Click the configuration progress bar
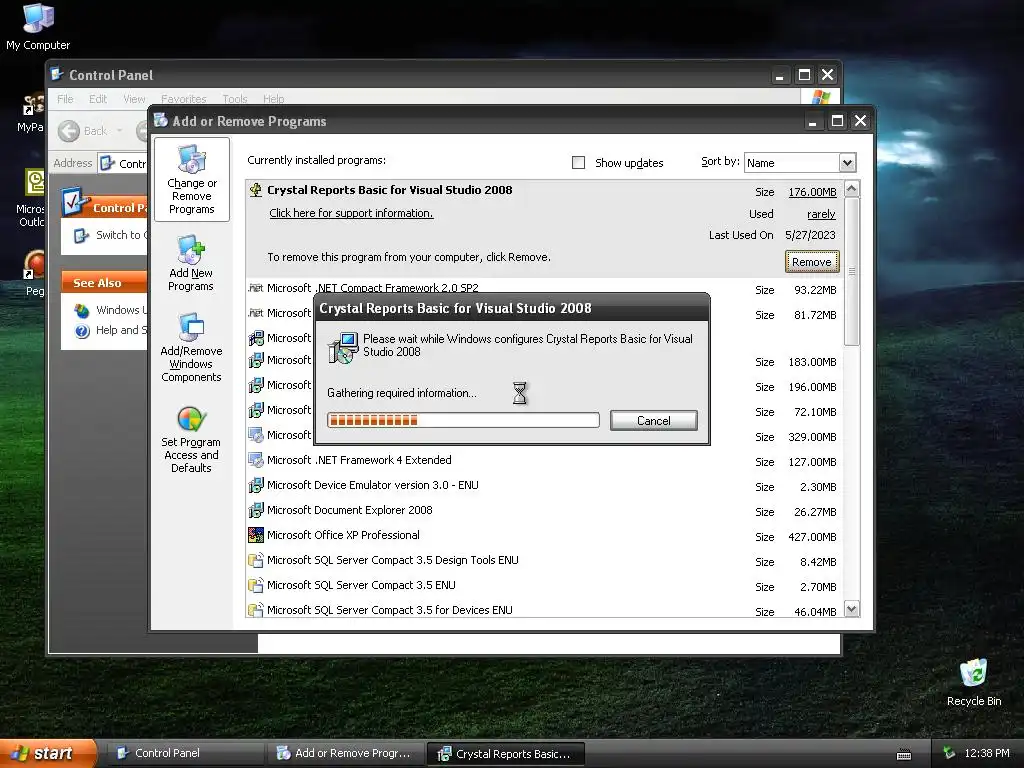 click(x=463, y=420)
